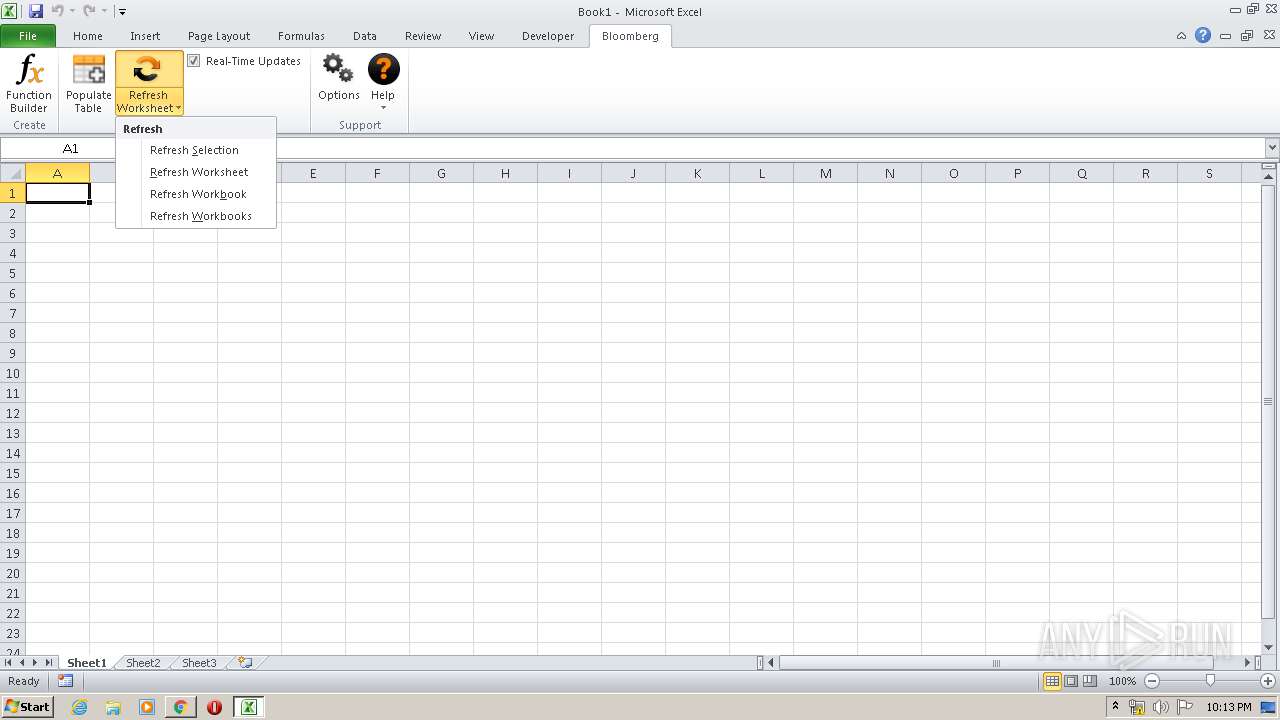Open Opera from the taskbar
1280x720 pixels.
214,707
